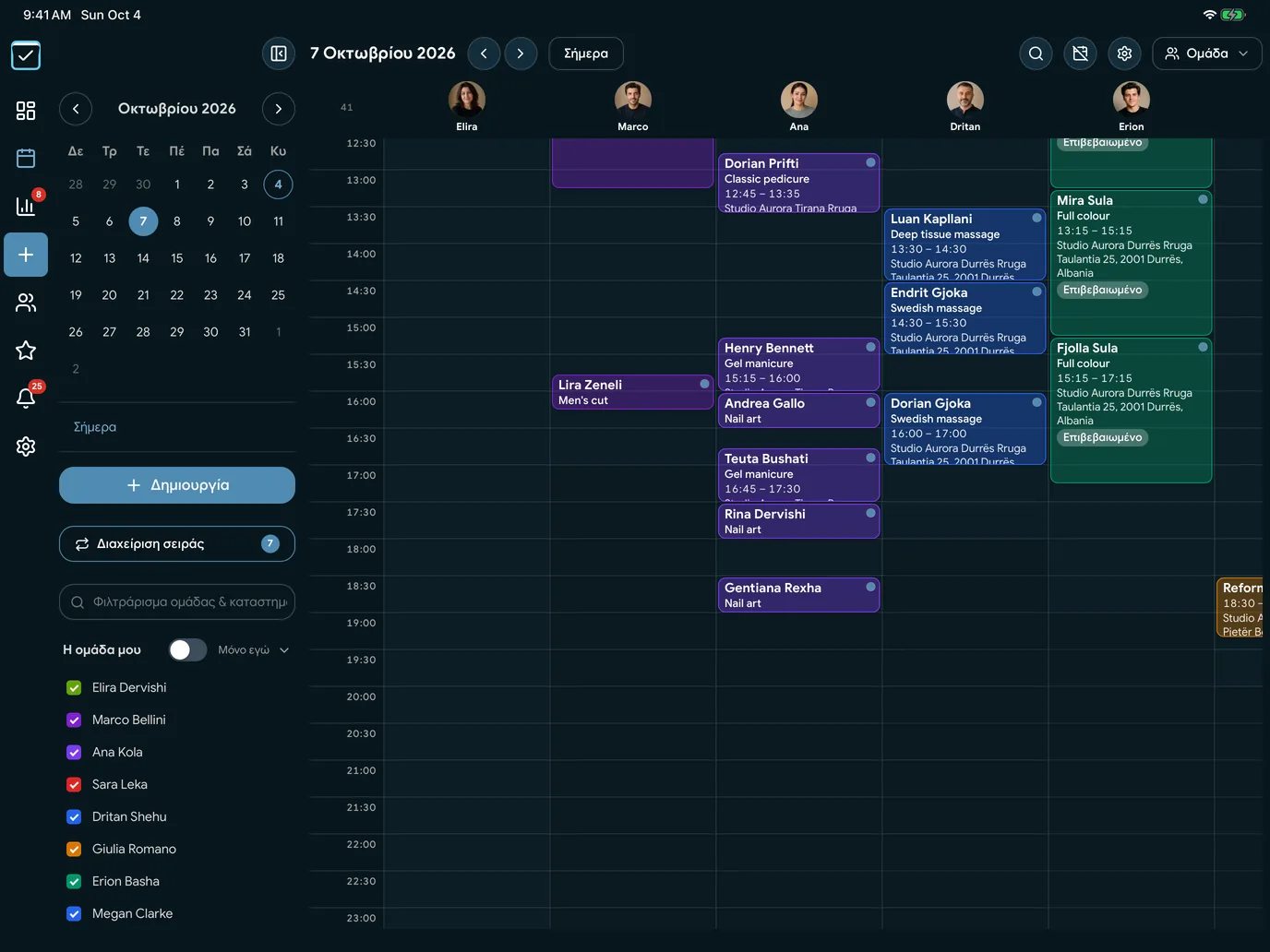
Task: Expand the Μόνο εγώ chevron
Action: pyautogui.click(x=284, y=650)
